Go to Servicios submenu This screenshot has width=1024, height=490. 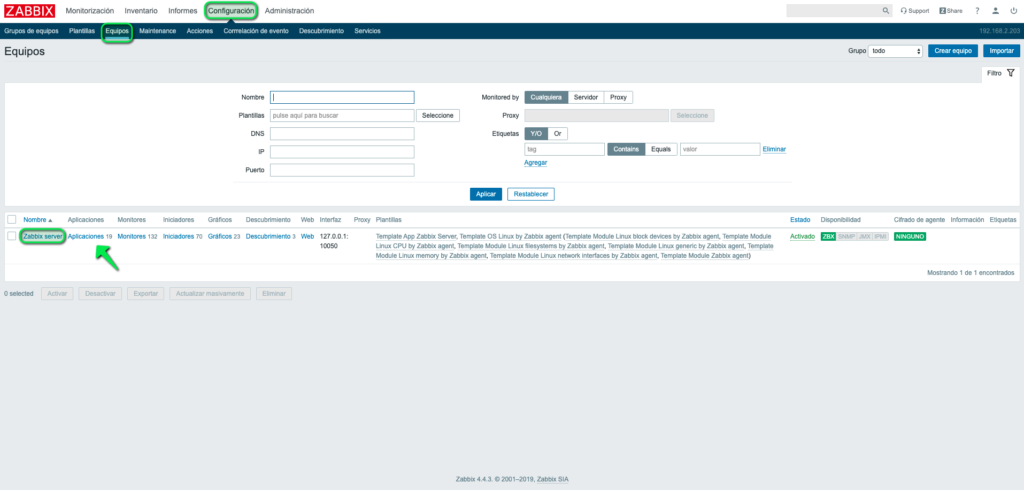pos(367,31)
